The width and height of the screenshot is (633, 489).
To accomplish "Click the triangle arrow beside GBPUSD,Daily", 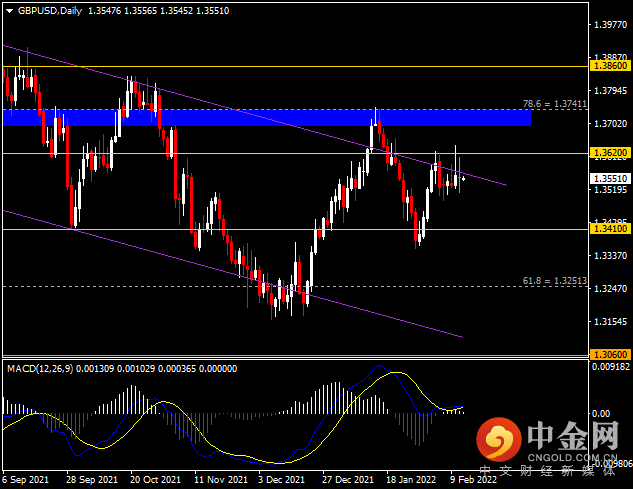I will 10,11.
